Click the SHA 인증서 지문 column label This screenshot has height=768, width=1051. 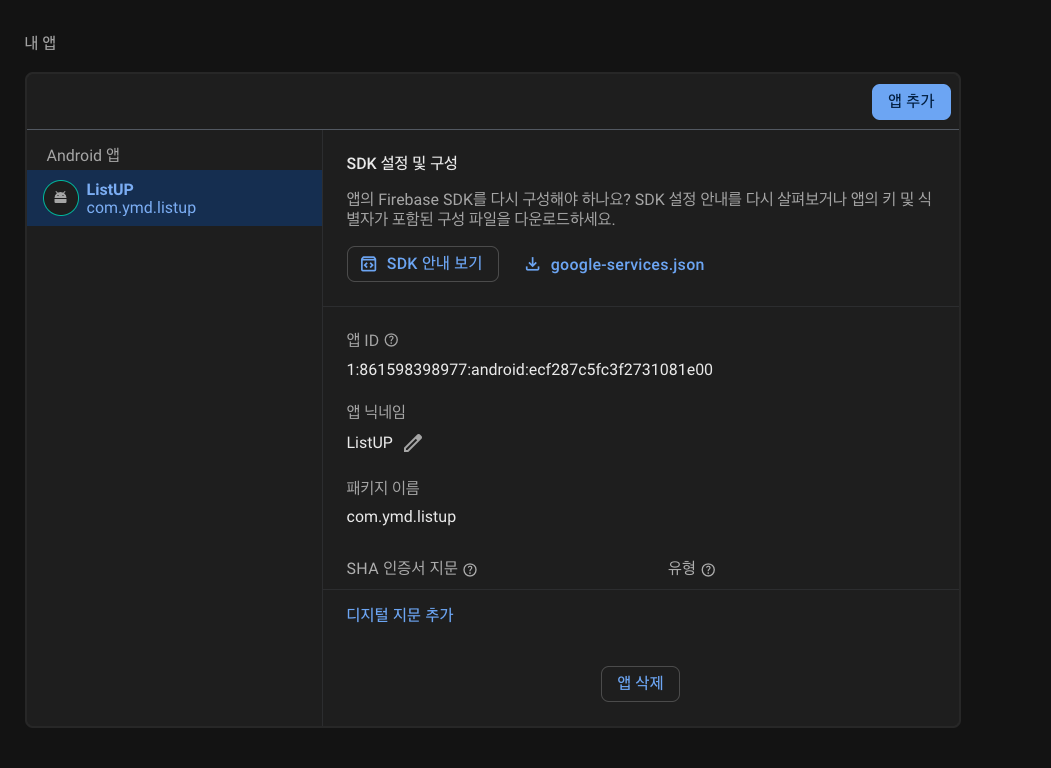click(401, 568)
